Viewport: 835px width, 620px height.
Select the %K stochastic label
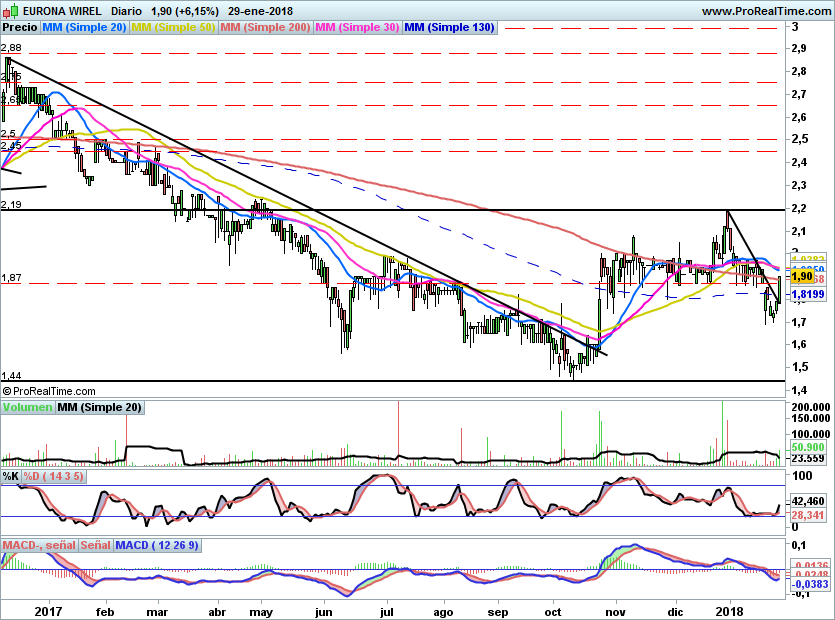(11, 476)
